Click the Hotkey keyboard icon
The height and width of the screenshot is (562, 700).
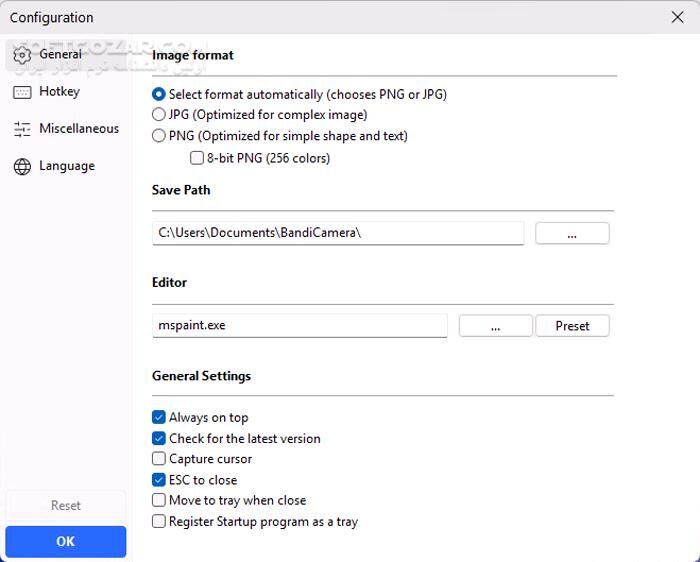[22, 92]
